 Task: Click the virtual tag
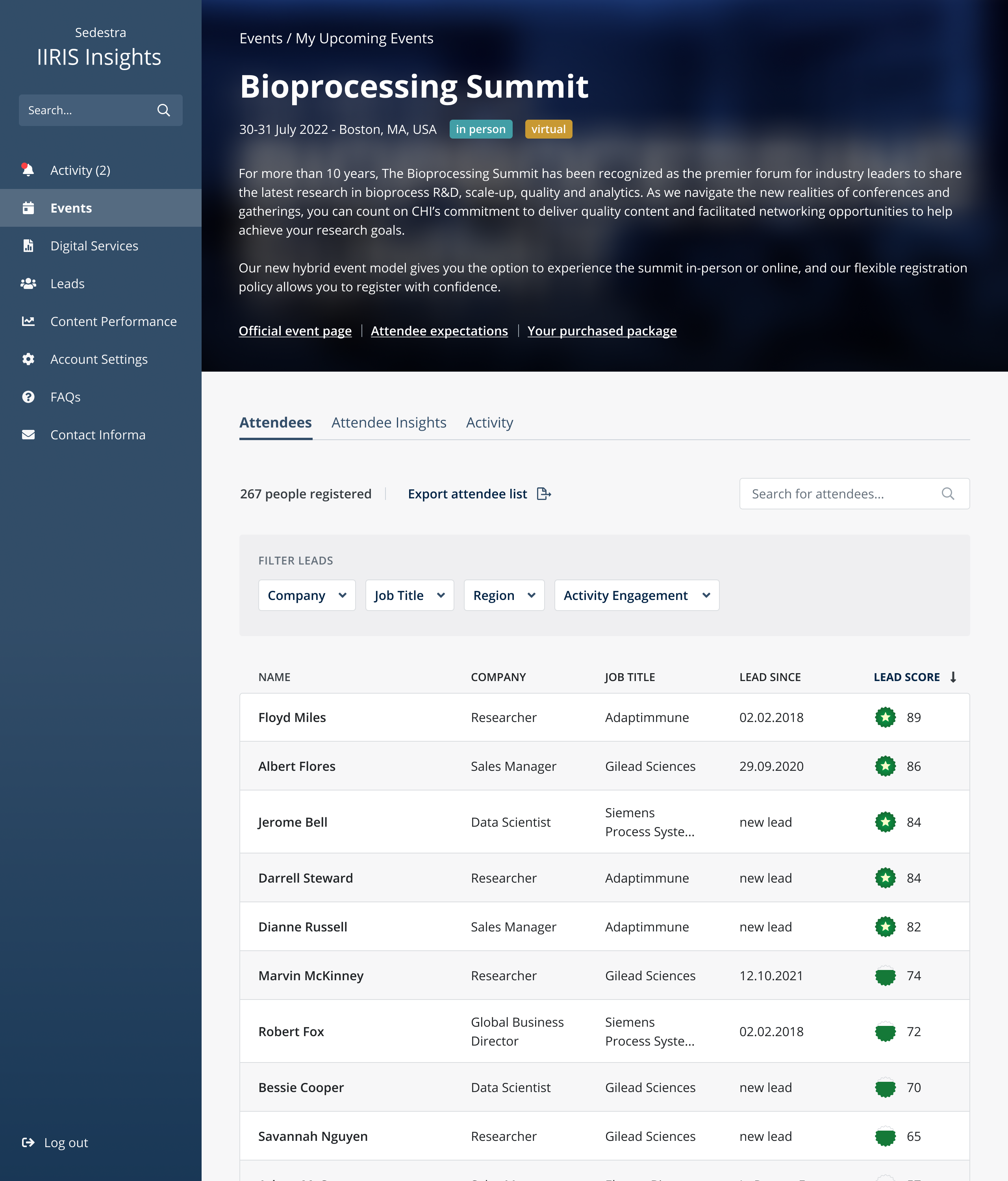[548, 129]
